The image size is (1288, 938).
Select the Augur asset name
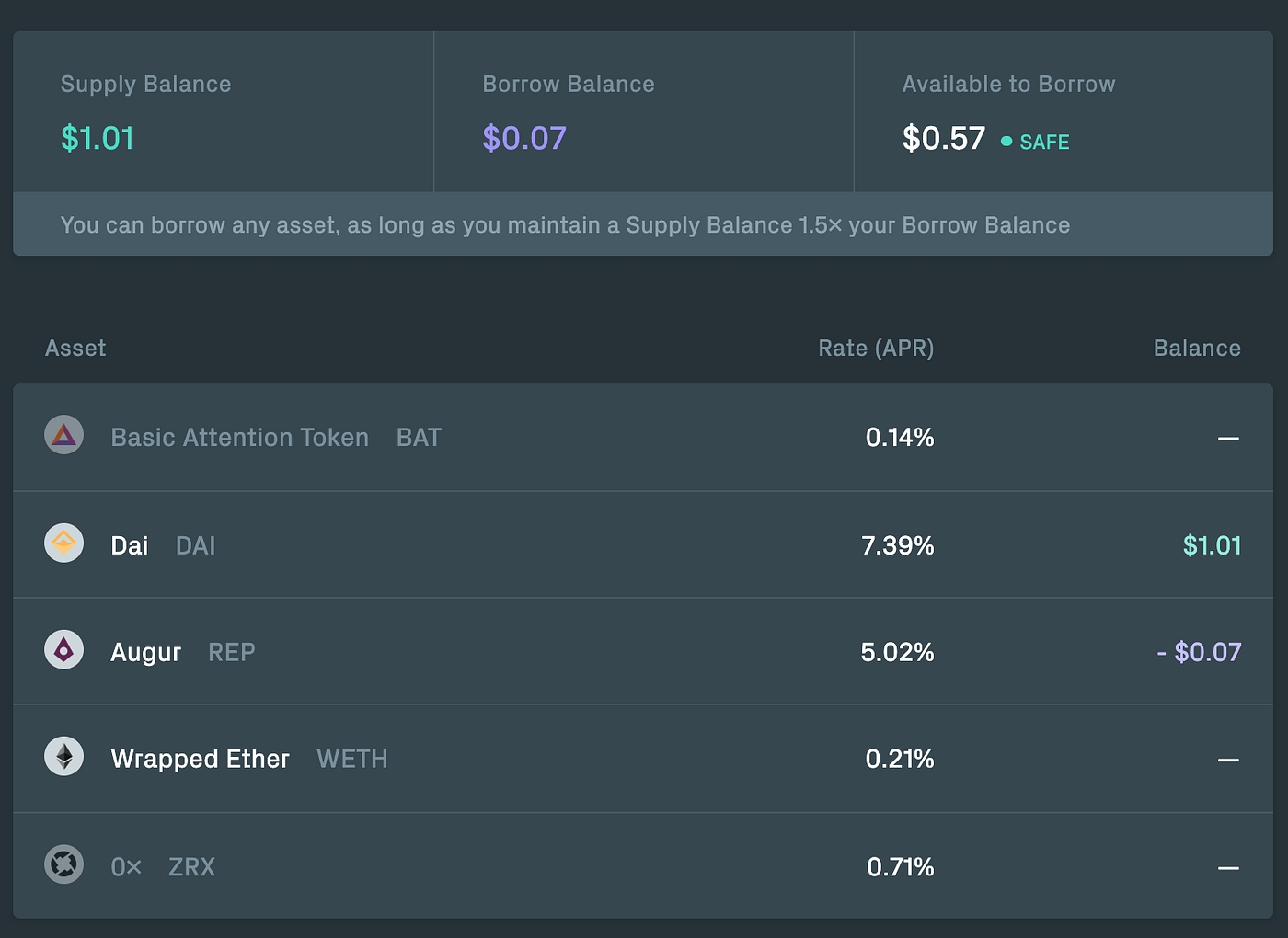pyautogui.click(x=145, y=653)
